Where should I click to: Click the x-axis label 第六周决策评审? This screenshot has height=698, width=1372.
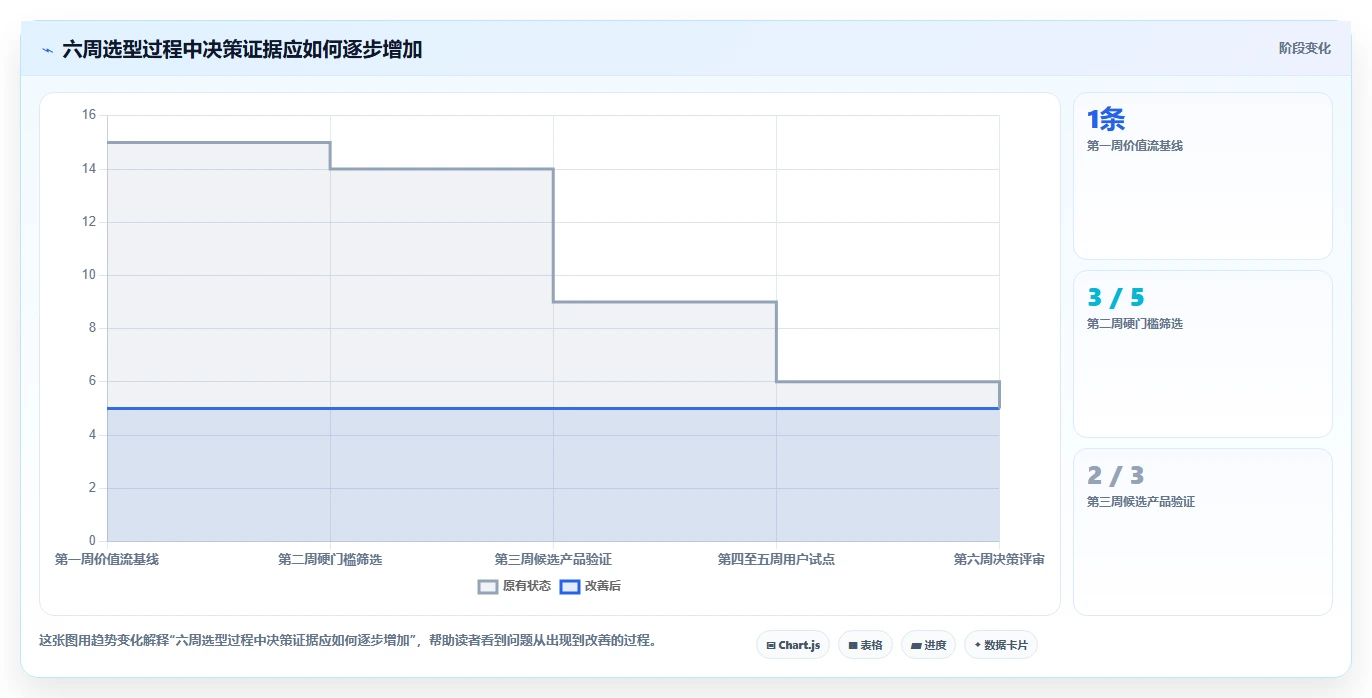tap(999, 560)
